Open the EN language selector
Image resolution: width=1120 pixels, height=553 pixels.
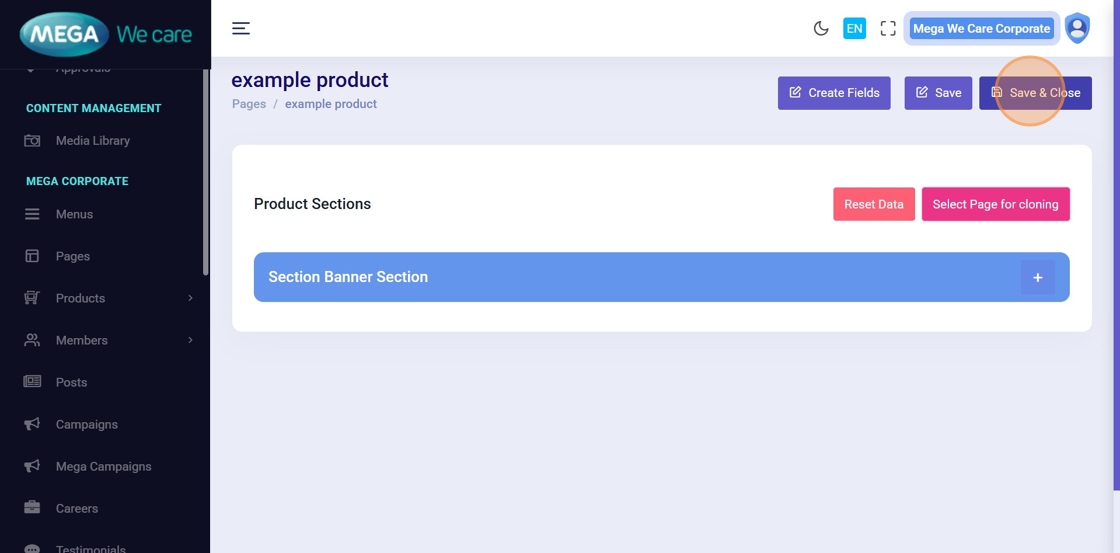[854, 28]
